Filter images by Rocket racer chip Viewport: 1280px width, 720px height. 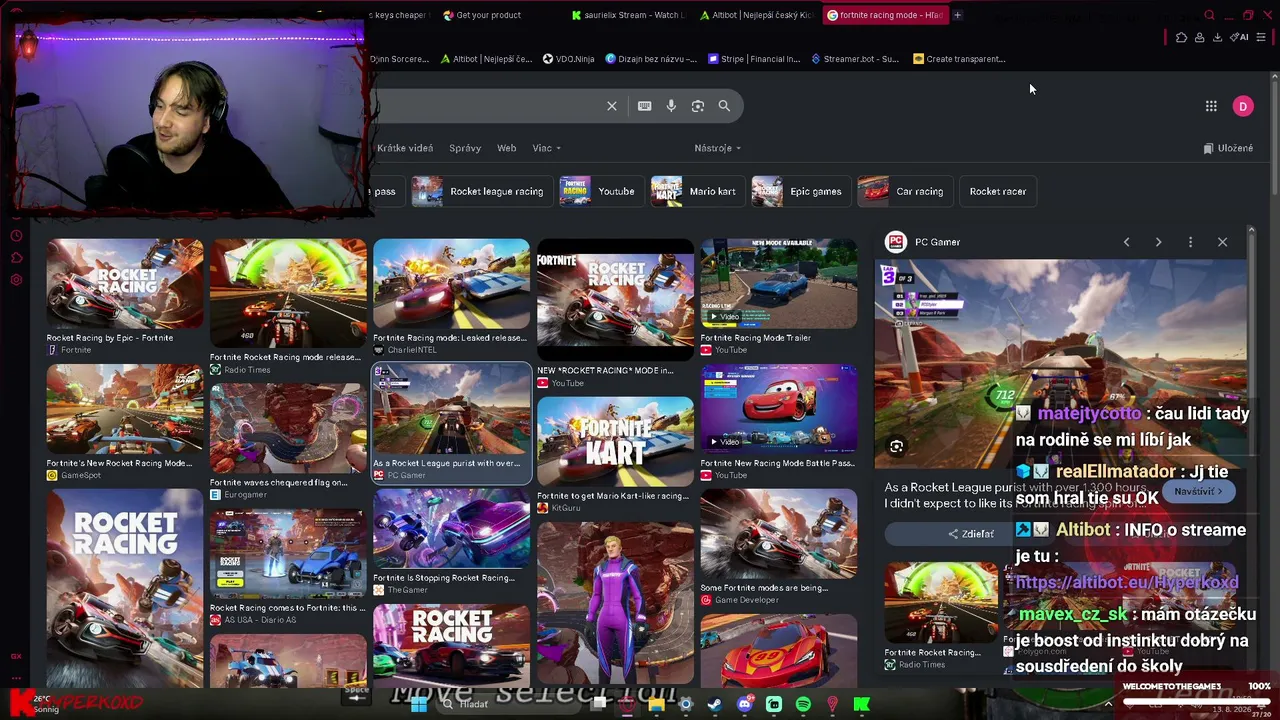[x=998, y=191]
